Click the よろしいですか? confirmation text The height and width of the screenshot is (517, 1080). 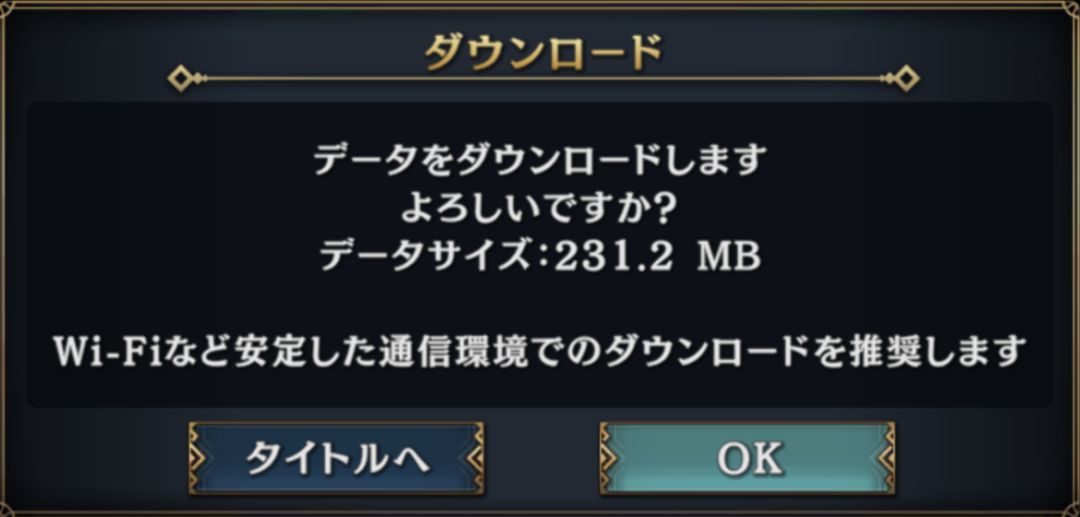coord(539,209)
